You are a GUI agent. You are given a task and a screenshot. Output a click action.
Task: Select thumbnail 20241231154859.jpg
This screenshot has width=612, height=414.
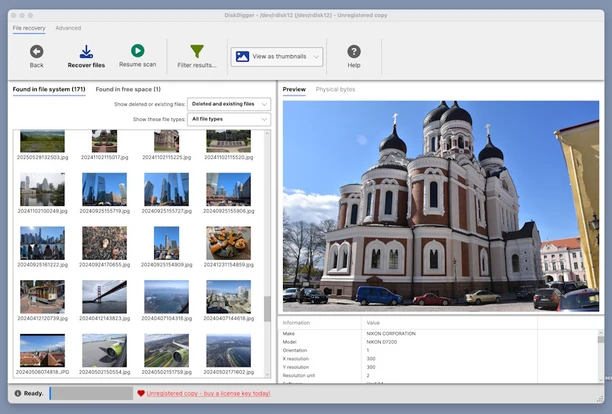coord(228,242)
